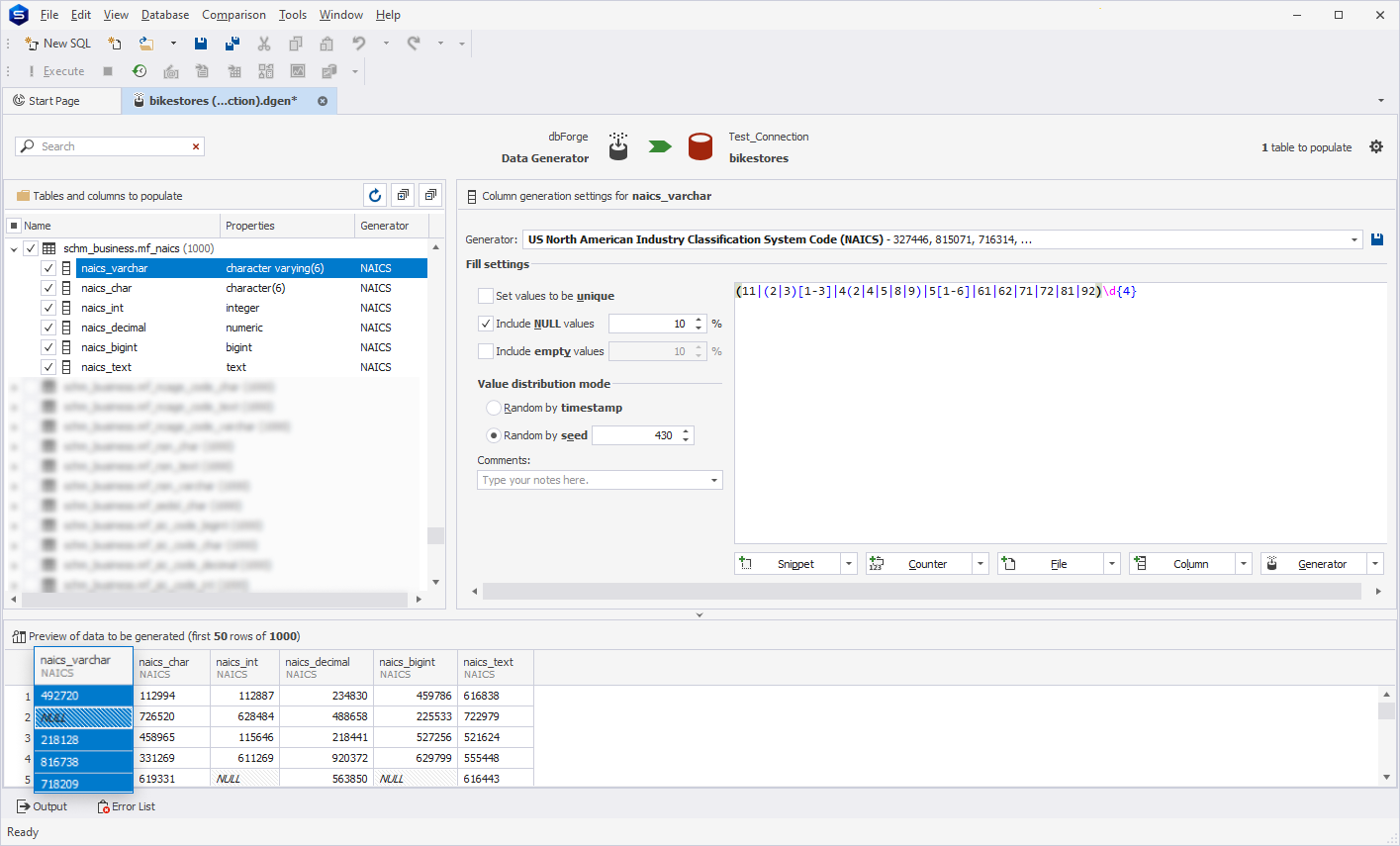Close the bikestores dgen tab
1400x846 pixels.
point(323,101)
